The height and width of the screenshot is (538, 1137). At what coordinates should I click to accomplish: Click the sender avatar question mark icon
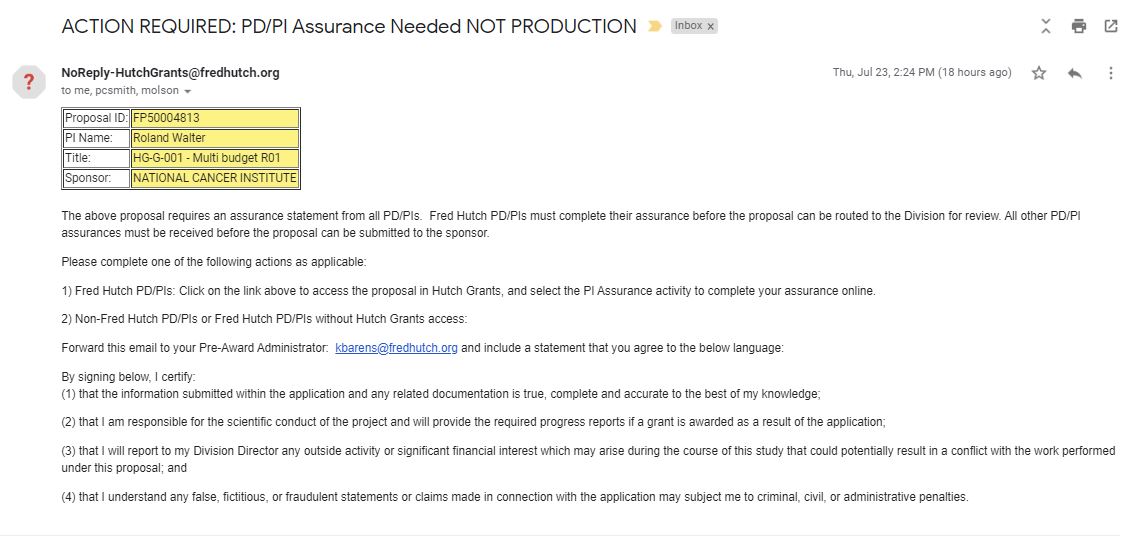click(29, 81)
